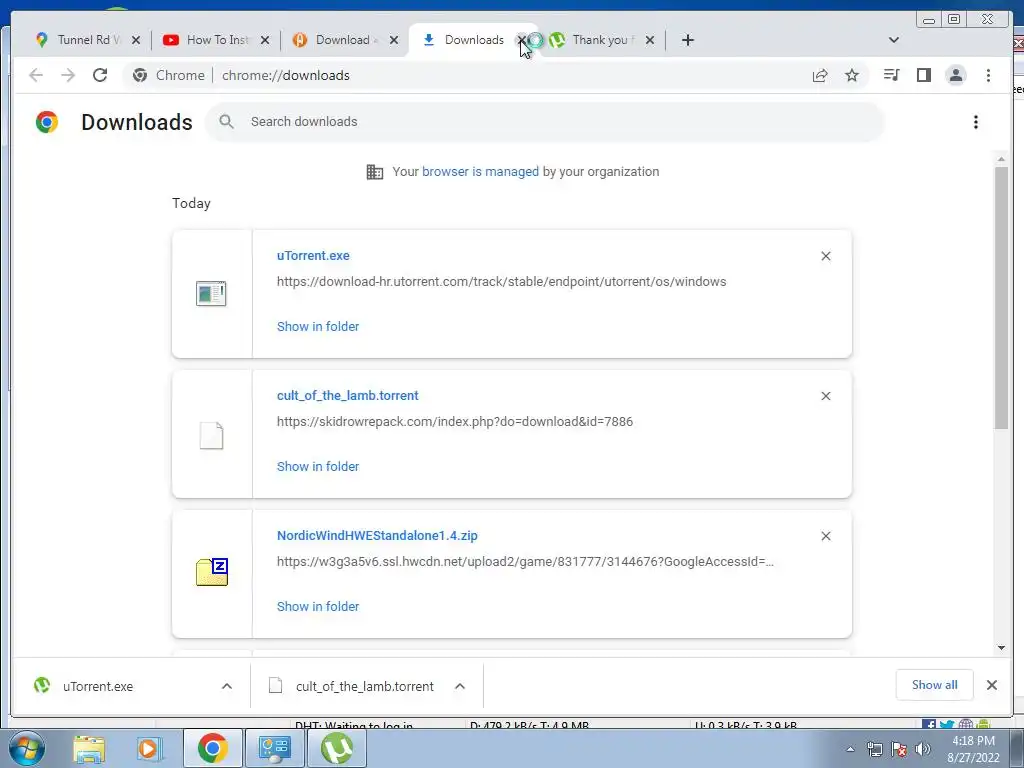1024x768 pixels.
Task: Click the scrollbar down arrow
Action: pyautogui.click(x=1001, y=648)
